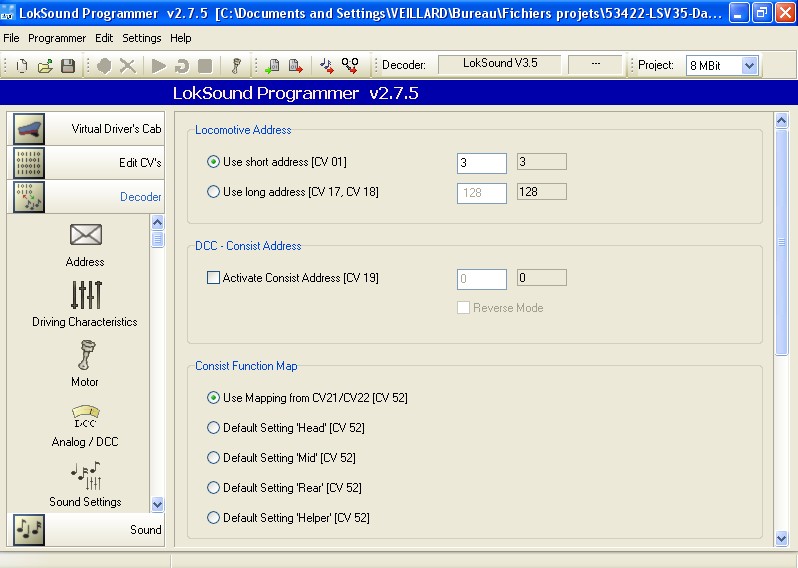Click the Locomotive Address group title

click(x=243, y=130)
